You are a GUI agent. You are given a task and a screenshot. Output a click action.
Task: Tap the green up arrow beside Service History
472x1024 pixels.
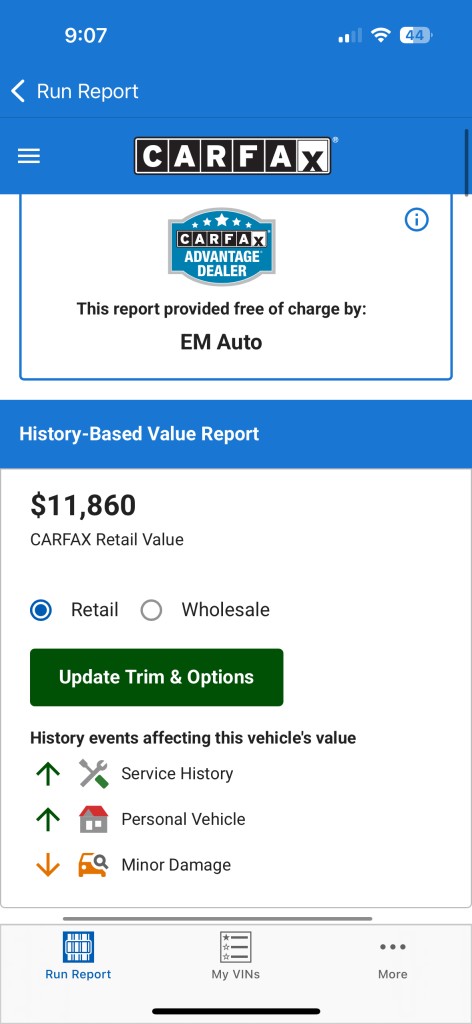(48, 773)
